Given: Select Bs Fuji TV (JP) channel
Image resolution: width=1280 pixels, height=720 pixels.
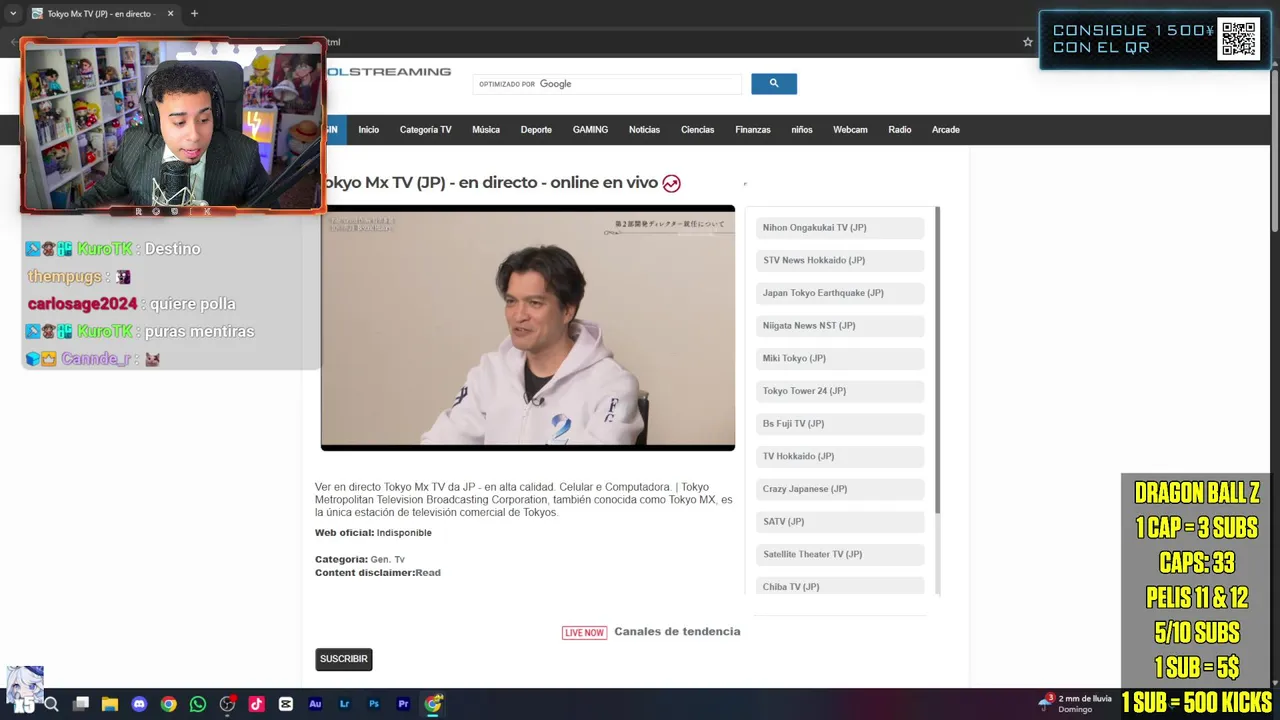Looking at the screenshot, I should tap(840, 424).
